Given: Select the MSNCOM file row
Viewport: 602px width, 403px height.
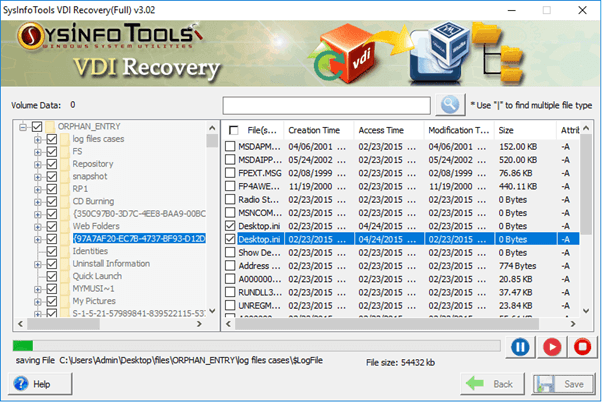Looking at the screenshot, I should tap(402, 213).
